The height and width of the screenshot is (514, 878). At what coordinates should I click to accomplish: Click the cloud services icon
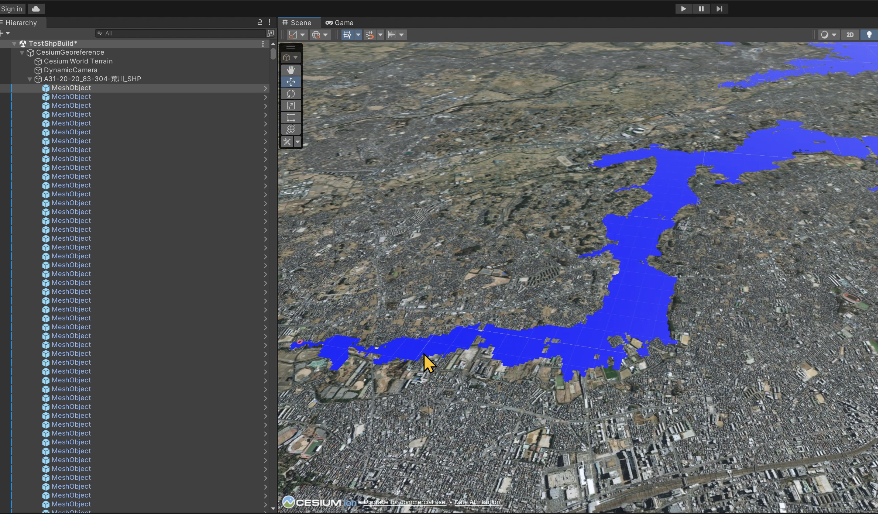point(37,8)
